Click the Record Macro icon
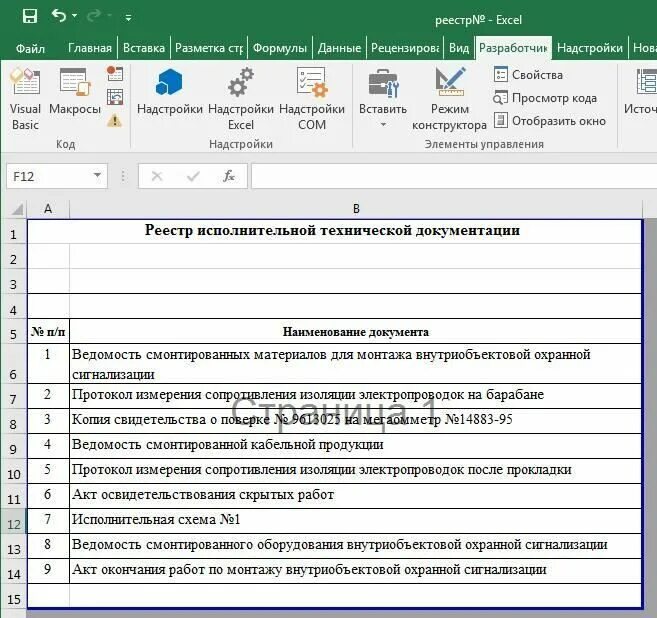657x618 pixels. (x=114, y=74)
